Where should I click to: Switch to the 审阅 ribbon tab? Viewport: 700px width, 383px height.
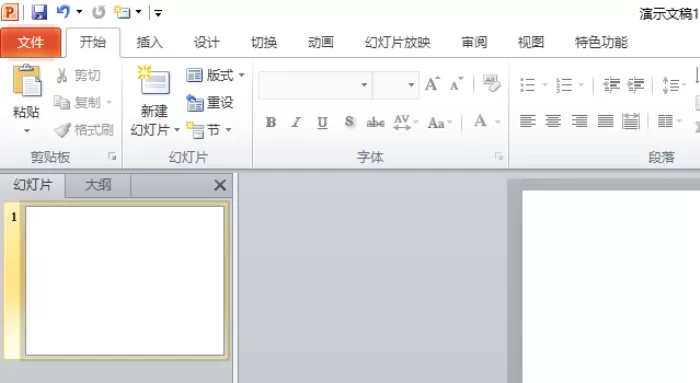[474, 42]
